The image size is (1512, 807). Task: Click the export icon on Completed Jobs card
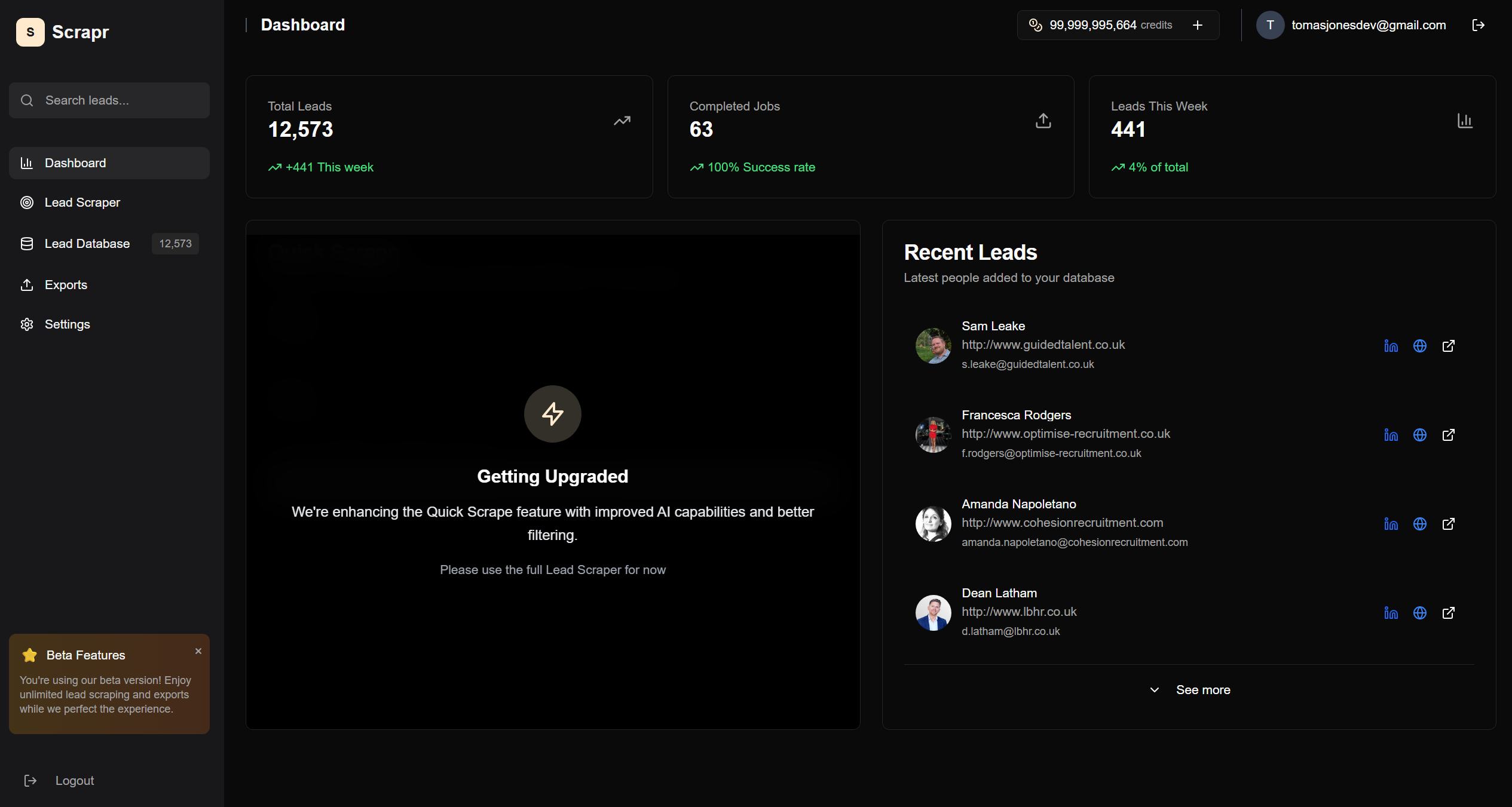[x=1043, y=120]
